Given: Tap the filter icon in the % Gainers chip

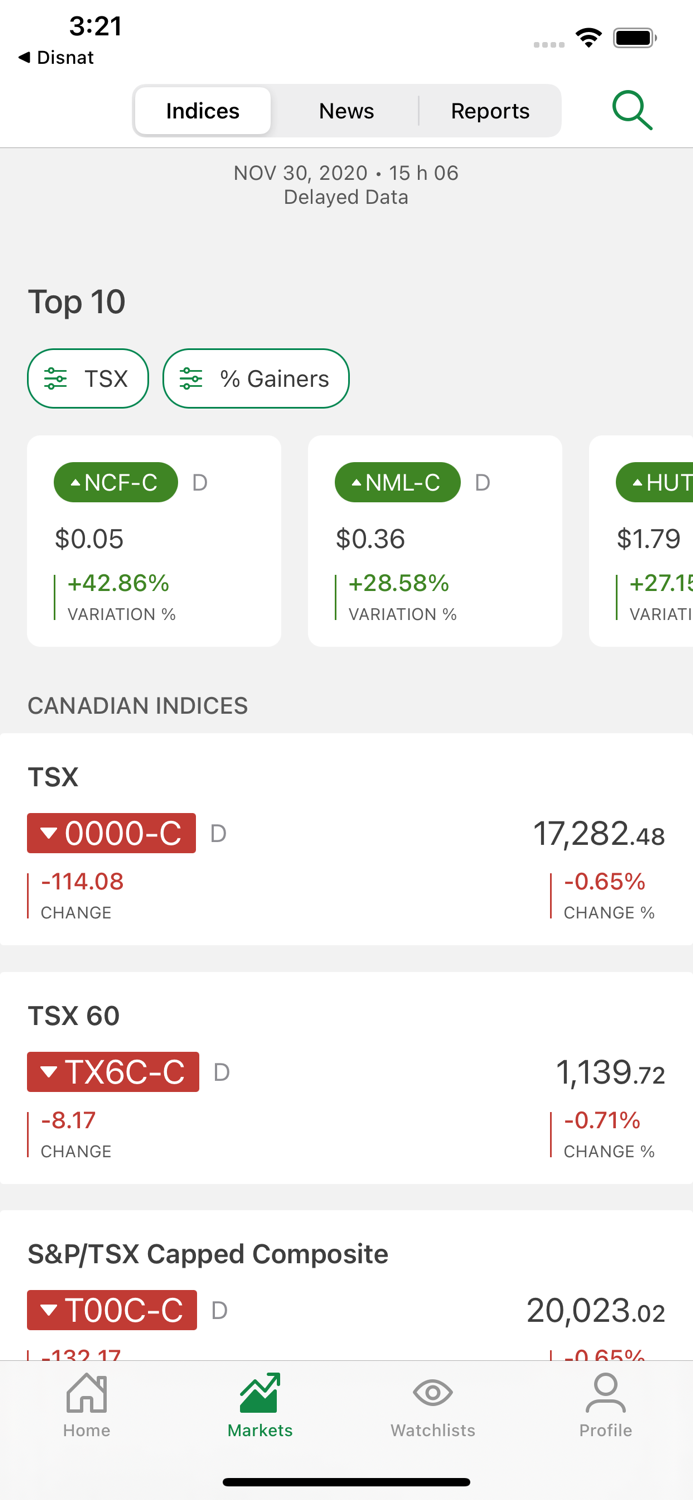Looking at the screenshot, I should (190, 378).
